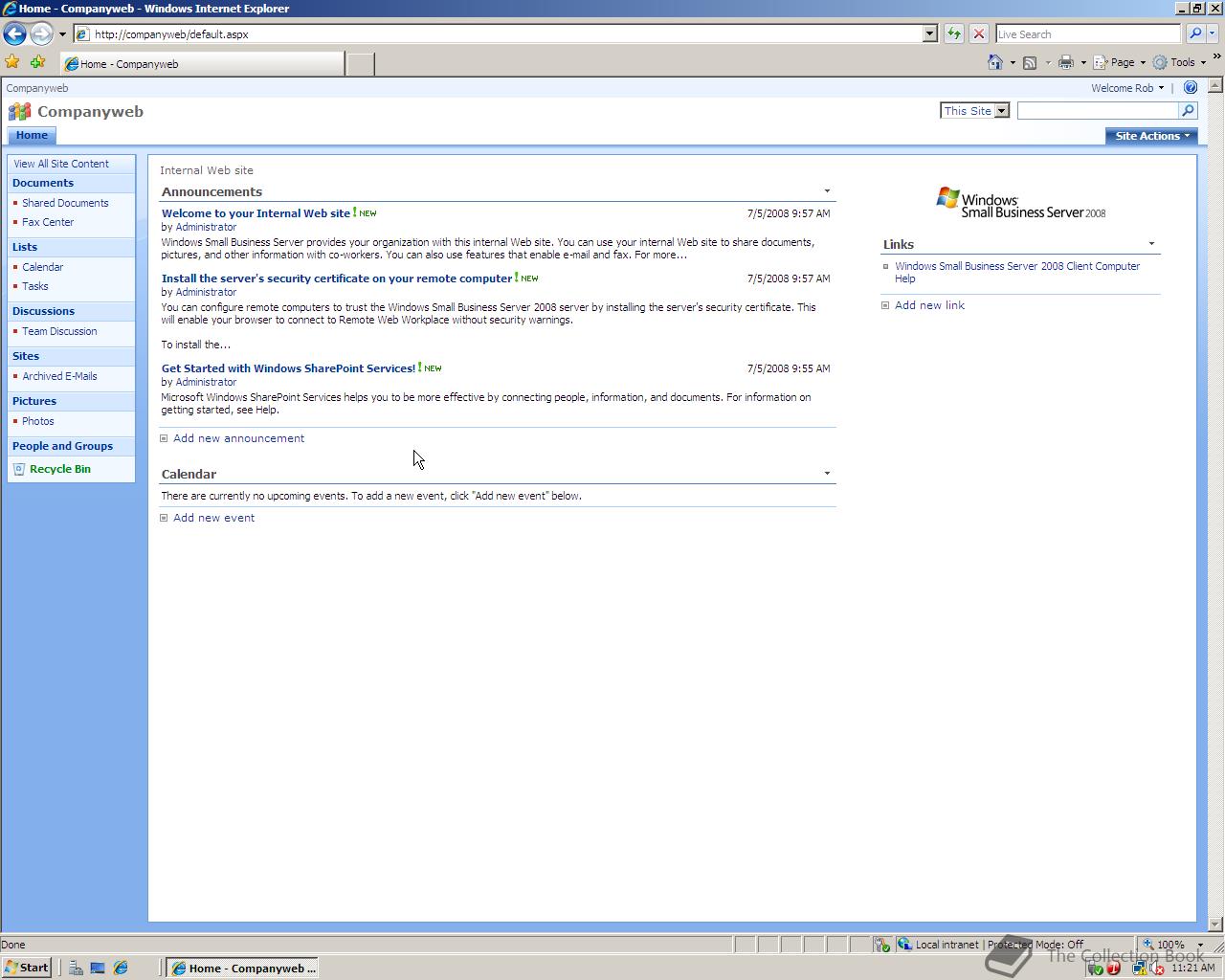Viewport: 1225px width, 980px height.
Task: Open the Favorites Center star icon
Action: (x=12, y=62)
